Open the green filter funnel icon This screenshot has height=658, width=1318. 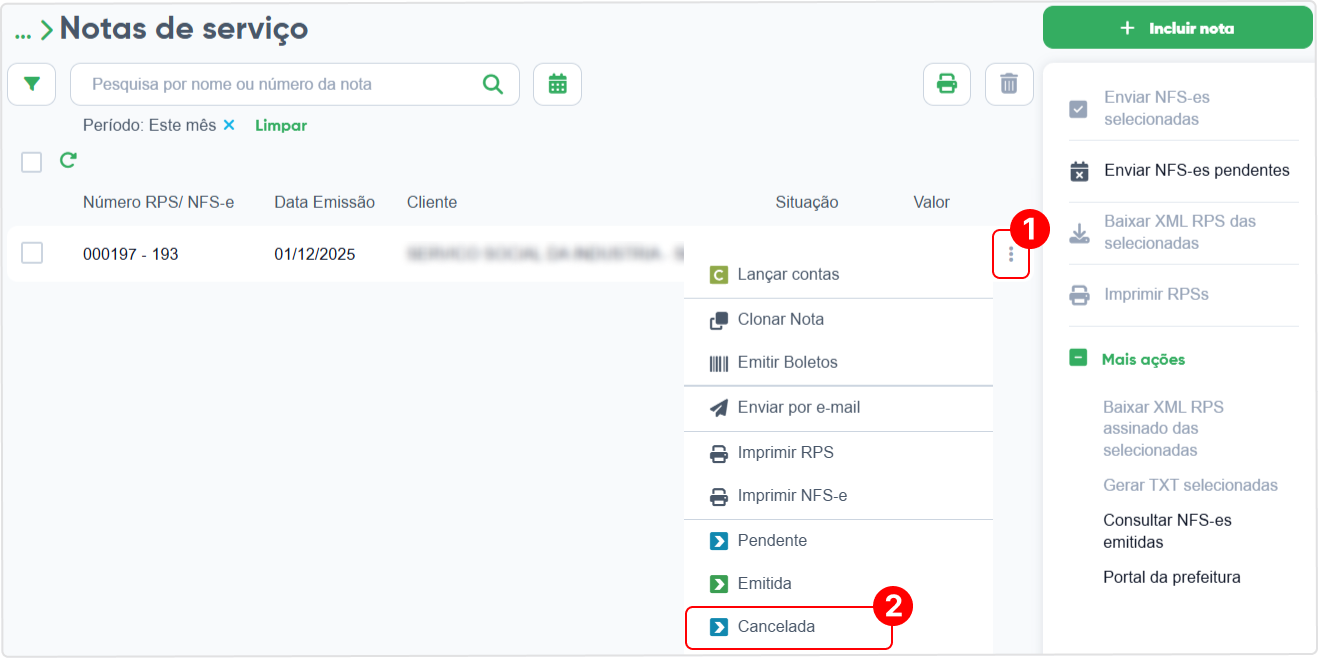click(x=31, y=84)
